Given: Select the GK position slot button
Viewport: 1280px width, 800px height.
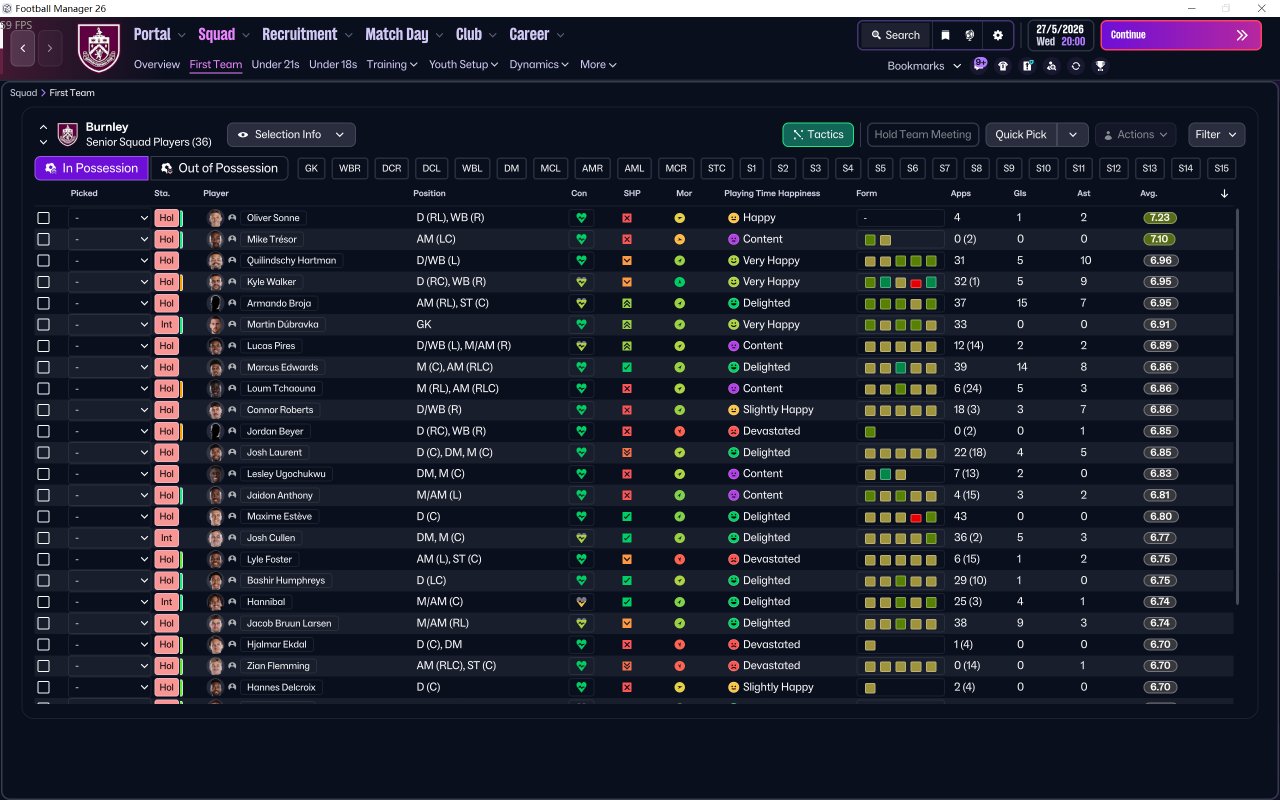Looking at the screenshot, I should coord(311,168).
